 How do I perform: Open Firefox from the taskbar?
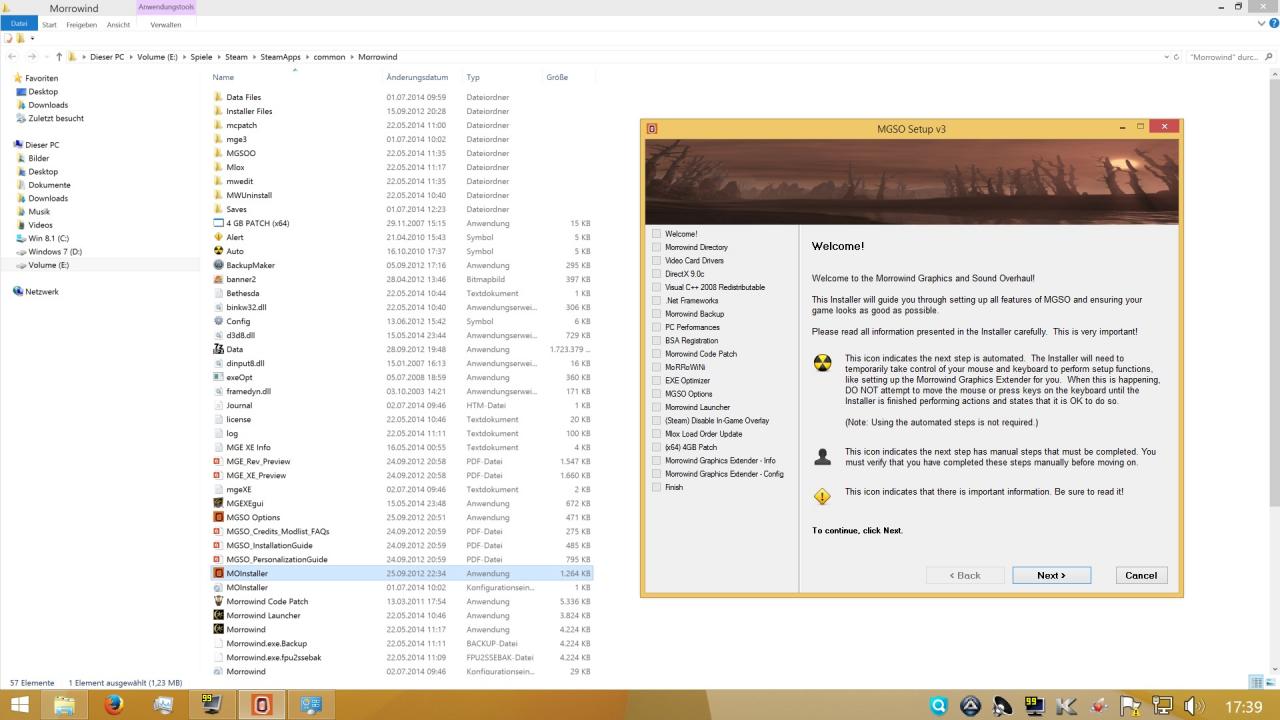(113, 705)
